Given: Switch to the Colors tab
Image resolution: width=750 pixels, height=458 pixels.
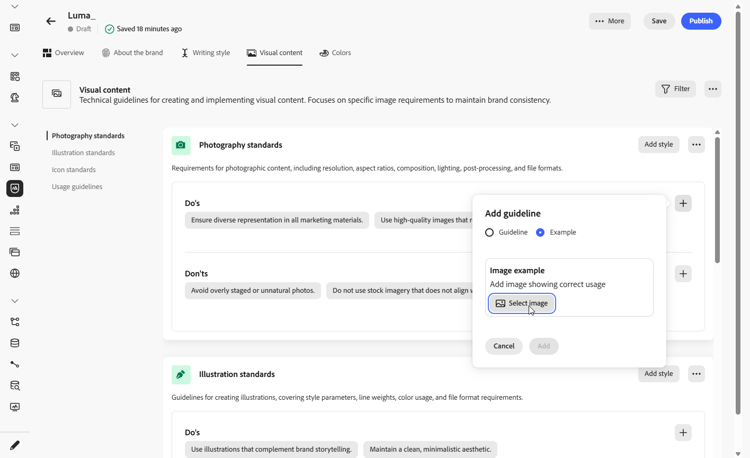Looking at the screenshot, I should (335, 53).
